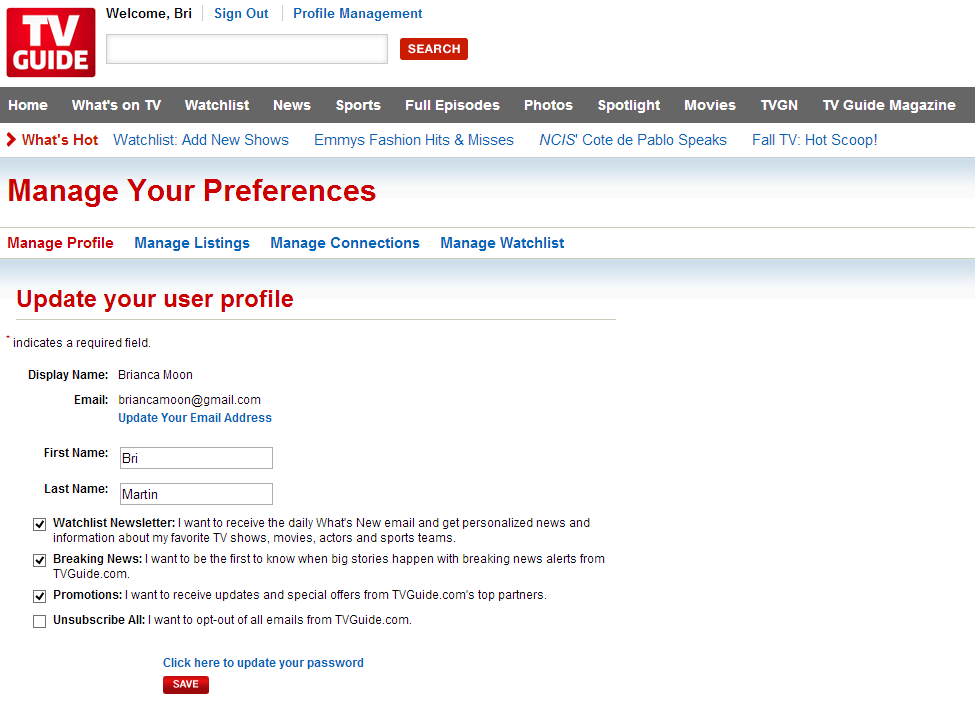The height and width of the screenshot is (703, 975).
Task: Uncheck the Breaking News checkbox
Action: (x=40, y=560)
